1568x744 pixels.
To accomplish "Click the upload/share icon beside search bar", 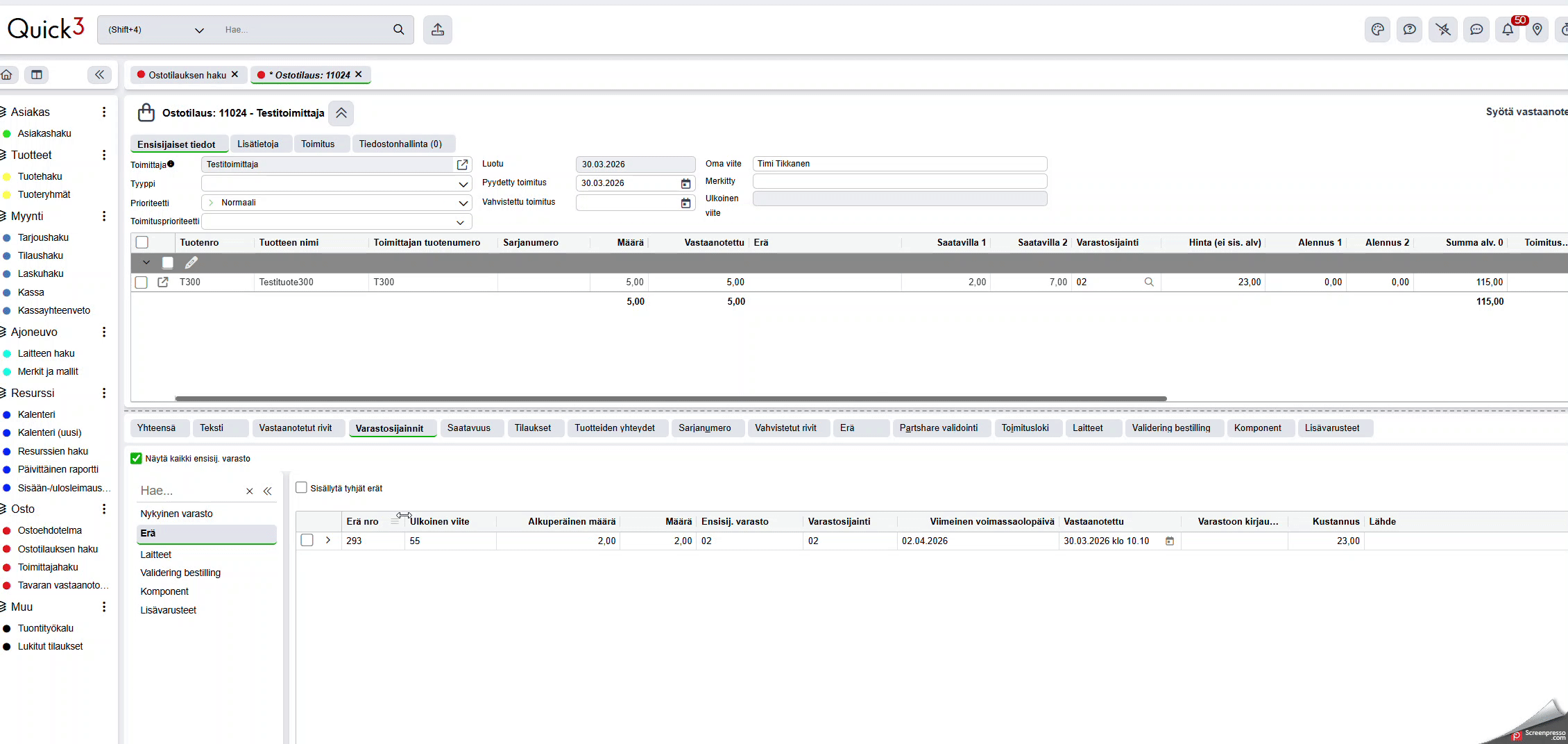I will (438, 29).
